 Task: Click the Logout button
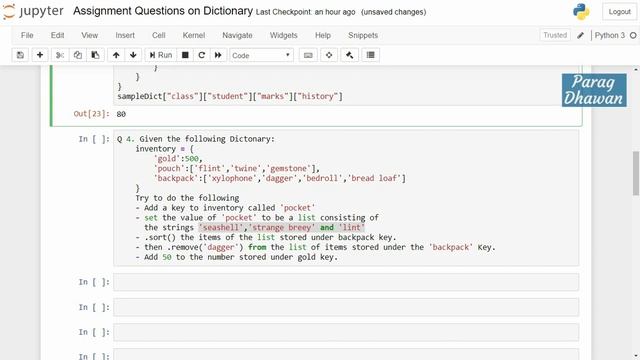620,12
